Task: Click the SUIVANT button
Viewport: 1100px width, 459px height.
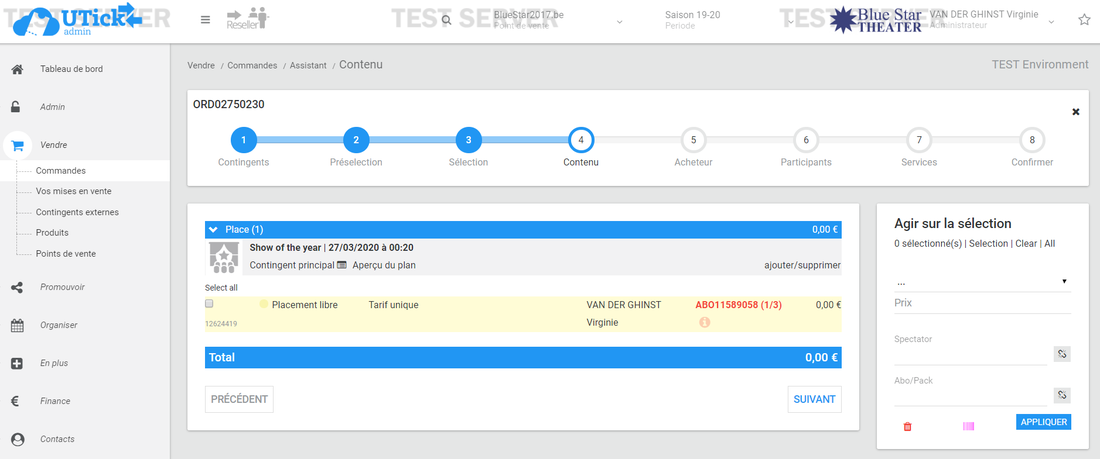Action: (814, 399)
